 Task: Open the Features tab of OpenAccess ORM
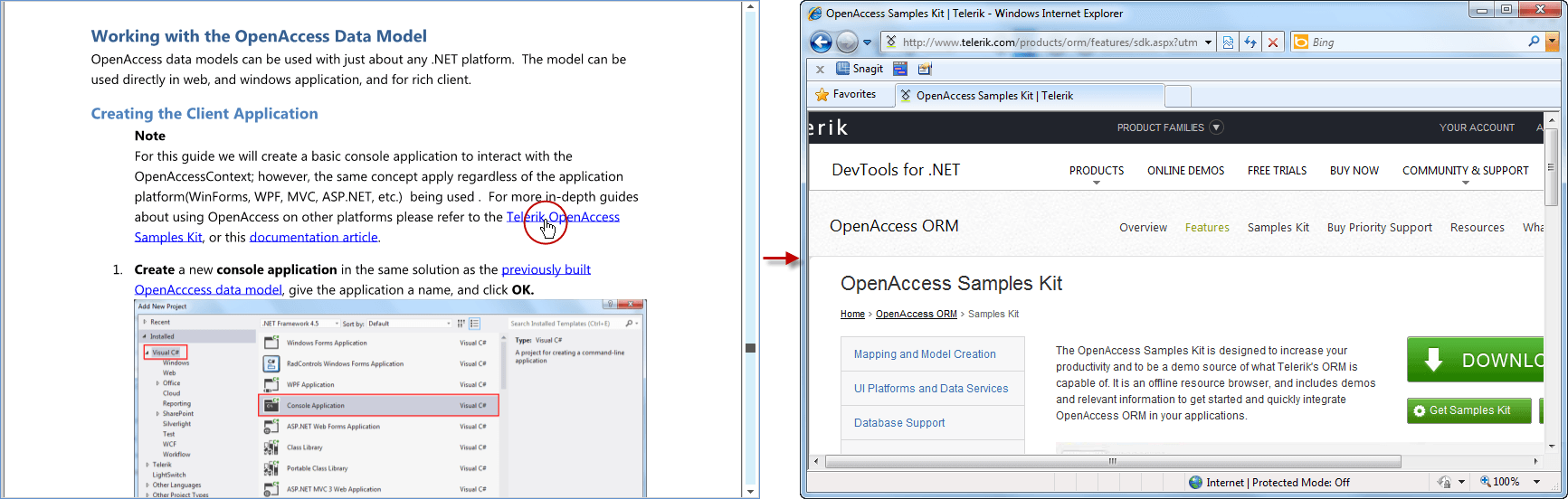pyautogui.click(x=1207, y=228)
